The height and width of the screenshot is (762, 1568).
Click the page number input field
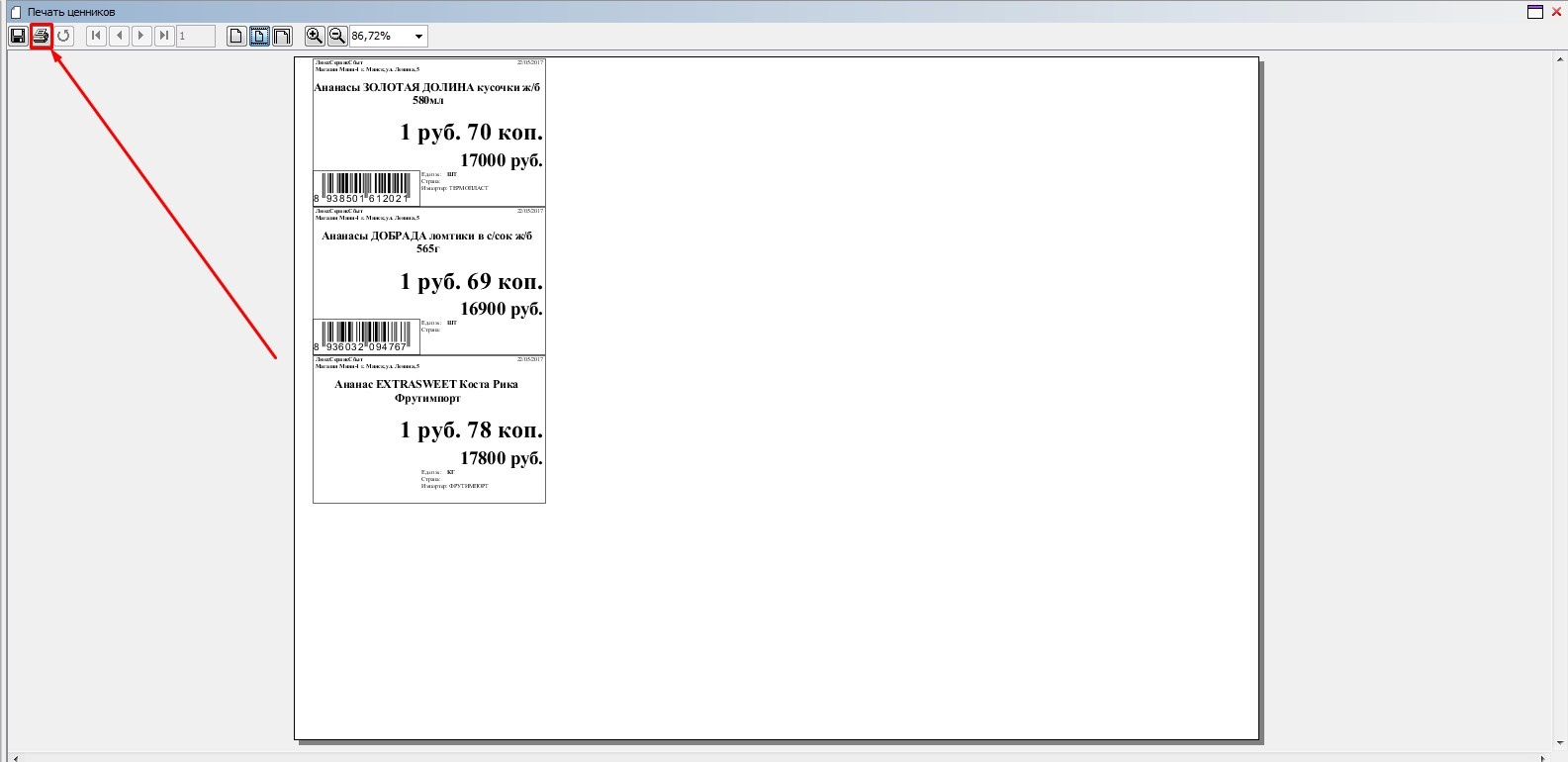point(196,37)
